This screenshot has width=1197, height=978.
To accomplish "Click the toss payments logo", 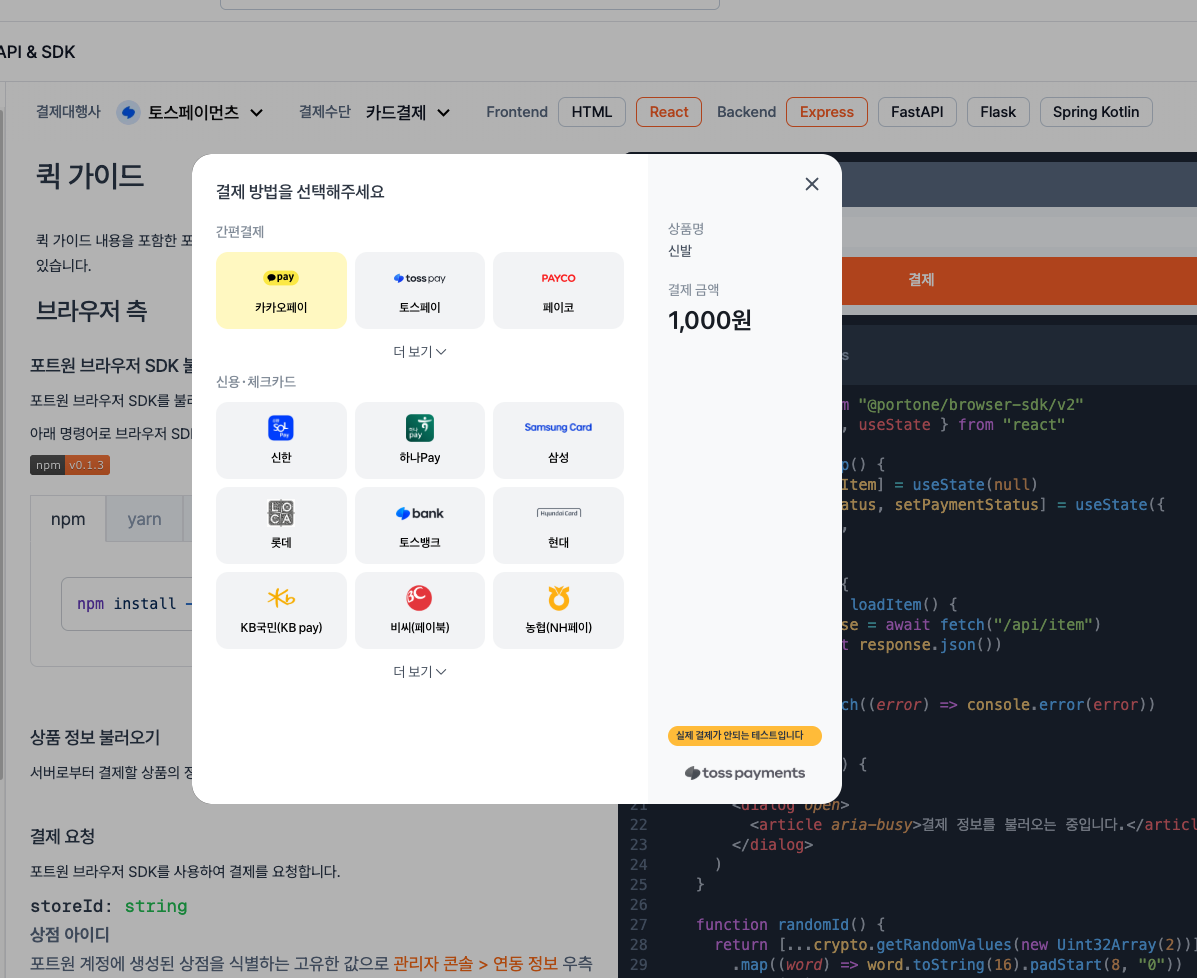I will click(x=744, y=773).
